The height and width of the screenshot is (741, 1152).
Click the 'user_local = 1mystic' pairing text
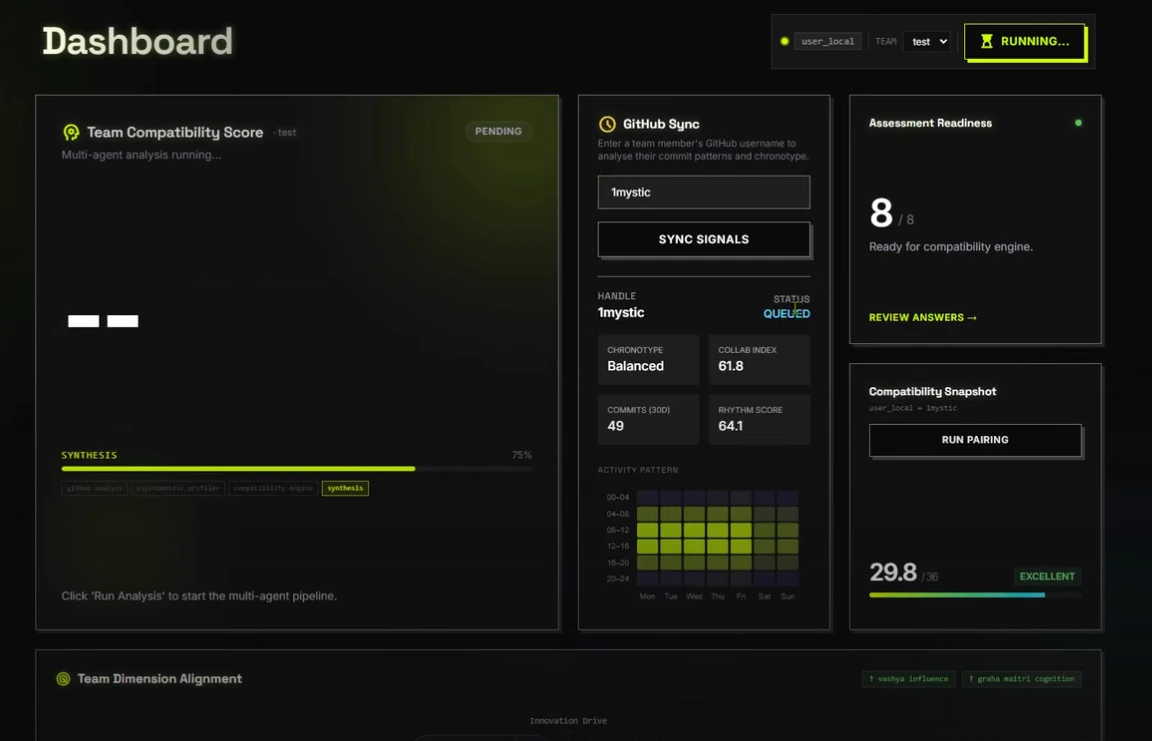click(x=912, y=408)
